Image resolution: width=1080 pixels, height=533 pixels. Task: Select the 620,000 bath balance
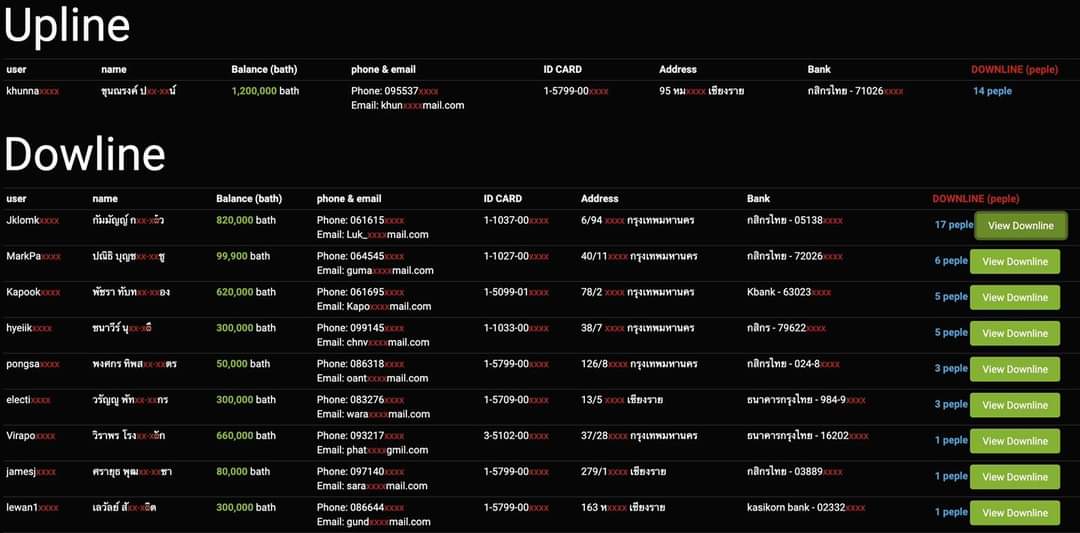pyautogui.click(x=245, y=292)
